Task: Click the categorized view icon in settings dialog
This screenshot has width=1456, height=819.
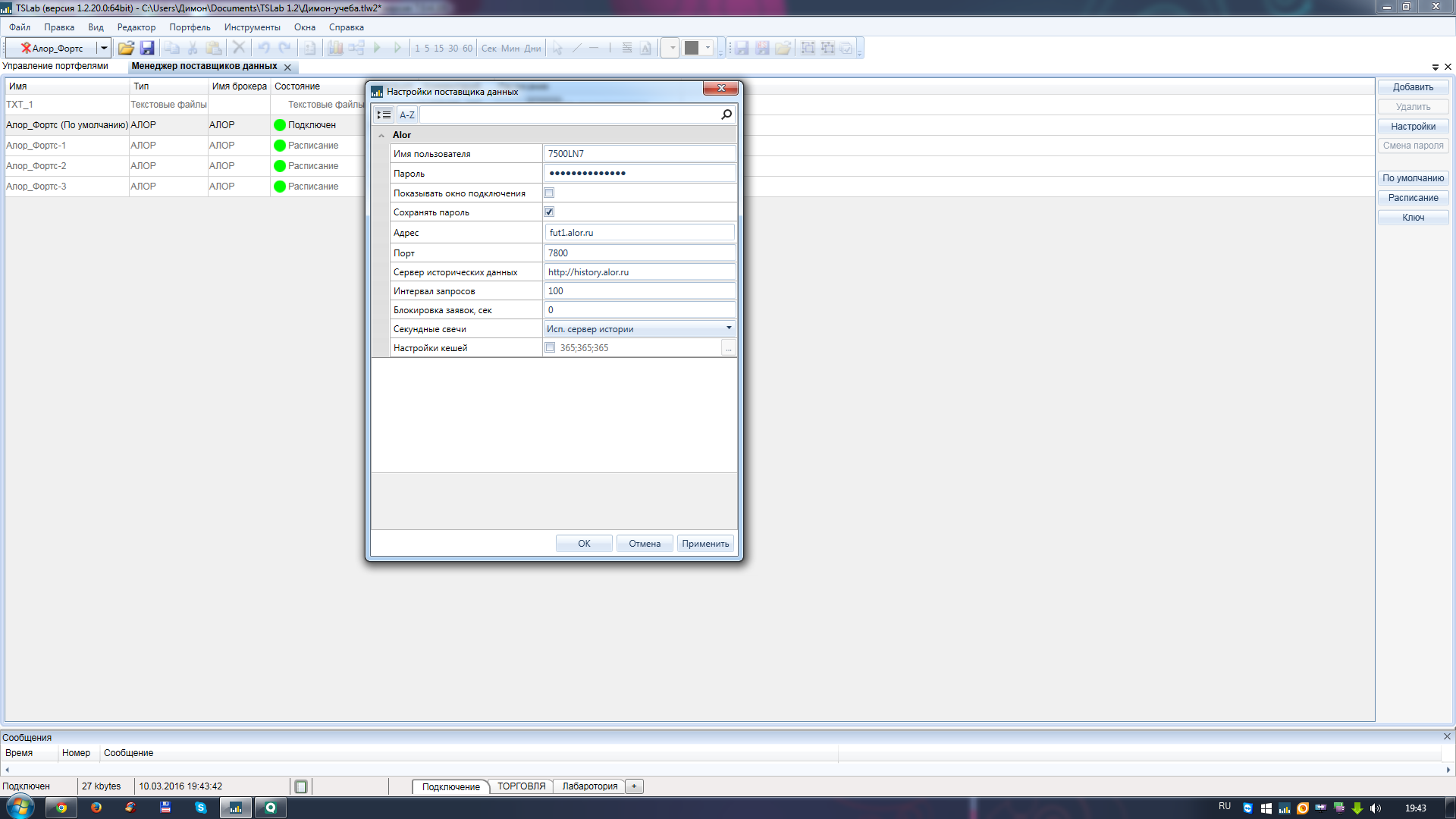Action: click(384, 115)
